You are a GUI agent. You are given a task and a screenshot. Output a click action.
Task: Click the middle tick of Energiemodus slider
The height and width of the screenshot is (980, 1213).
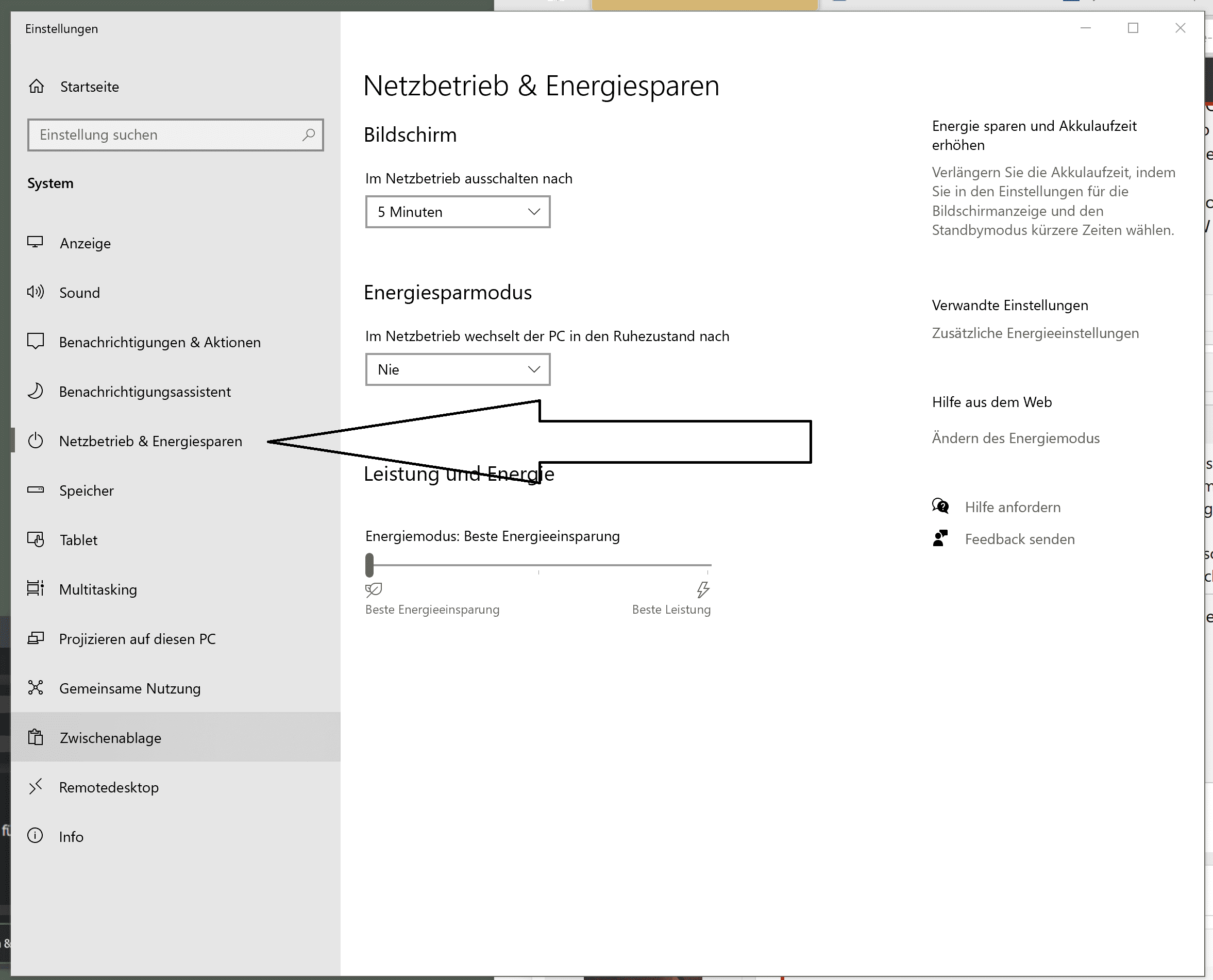[x=538, y=571]
